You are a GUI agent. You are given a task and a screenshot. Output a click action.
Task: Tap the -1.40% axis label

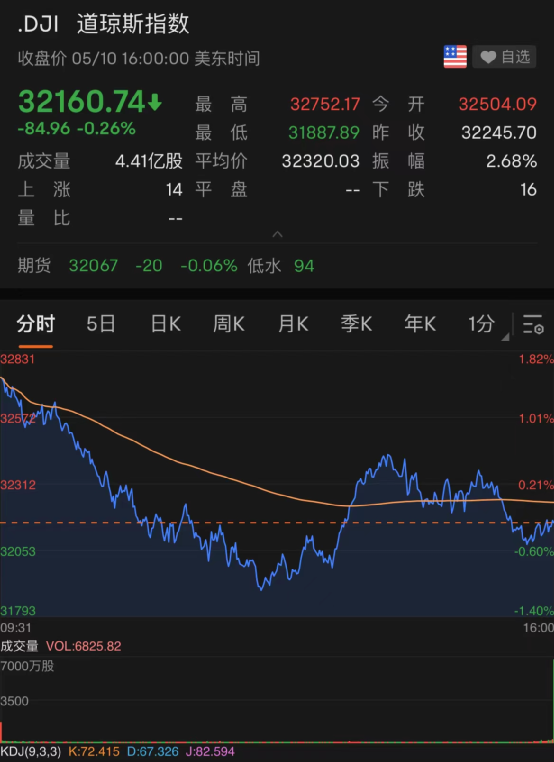pos(534,610)
